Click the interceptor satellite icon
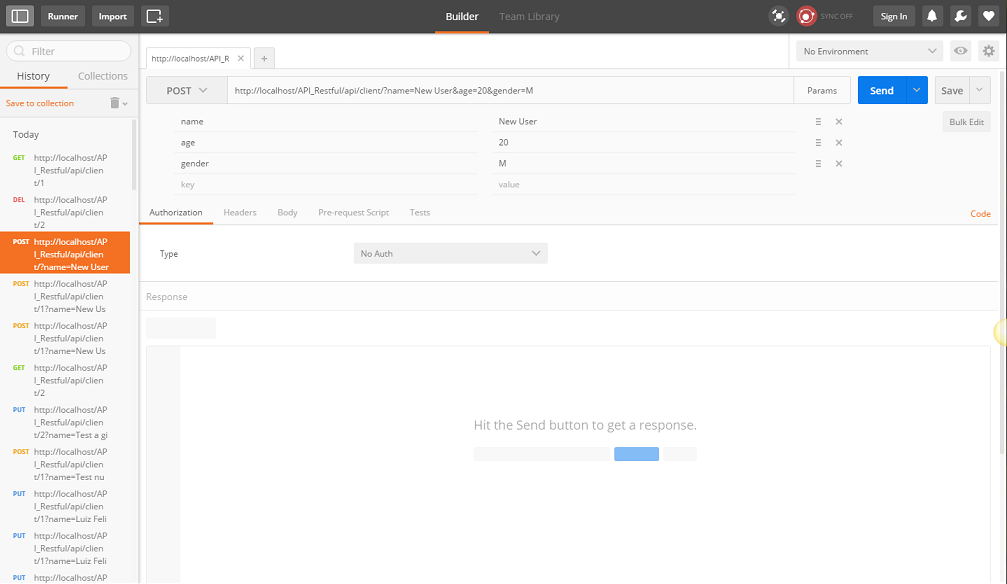1007x584 pixels. tap(778, 16)
